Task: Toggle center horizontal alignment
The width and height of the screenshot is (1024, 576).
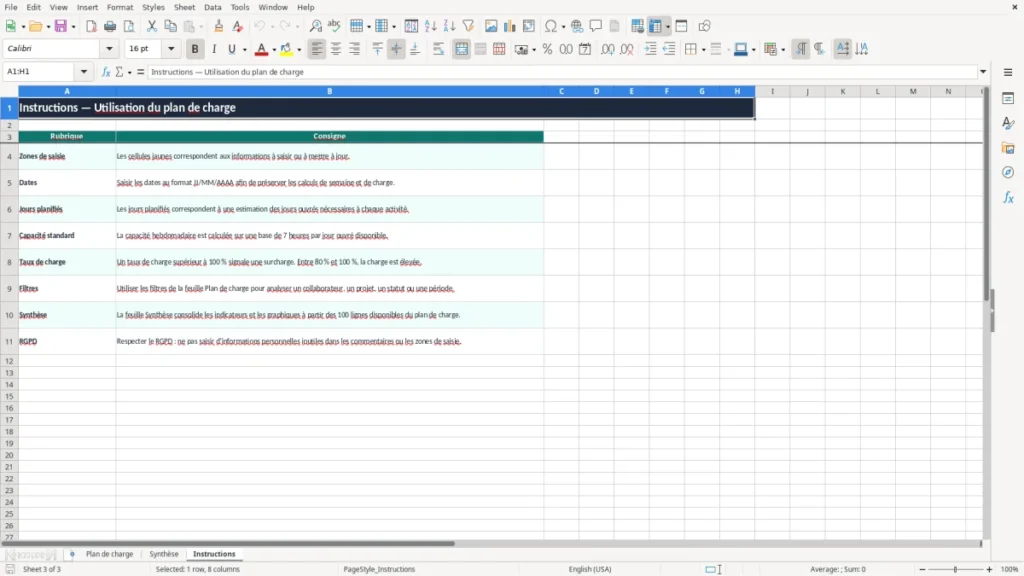Action: 336,49
